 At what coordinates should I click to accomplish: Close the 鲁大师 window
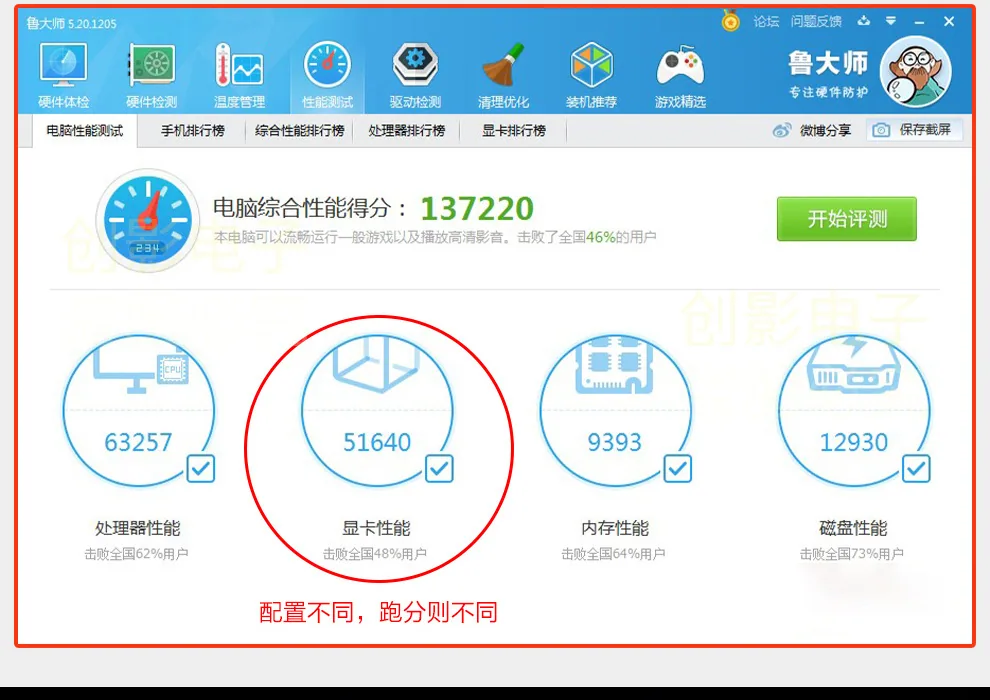point(949,21)
